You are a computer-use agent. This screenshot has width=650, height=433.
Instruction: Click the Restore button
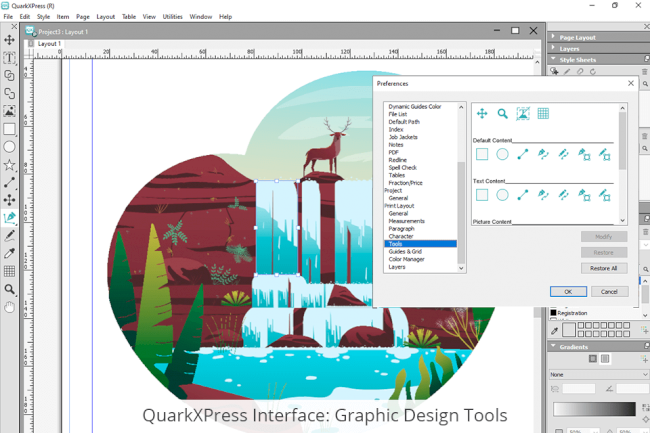604,252
